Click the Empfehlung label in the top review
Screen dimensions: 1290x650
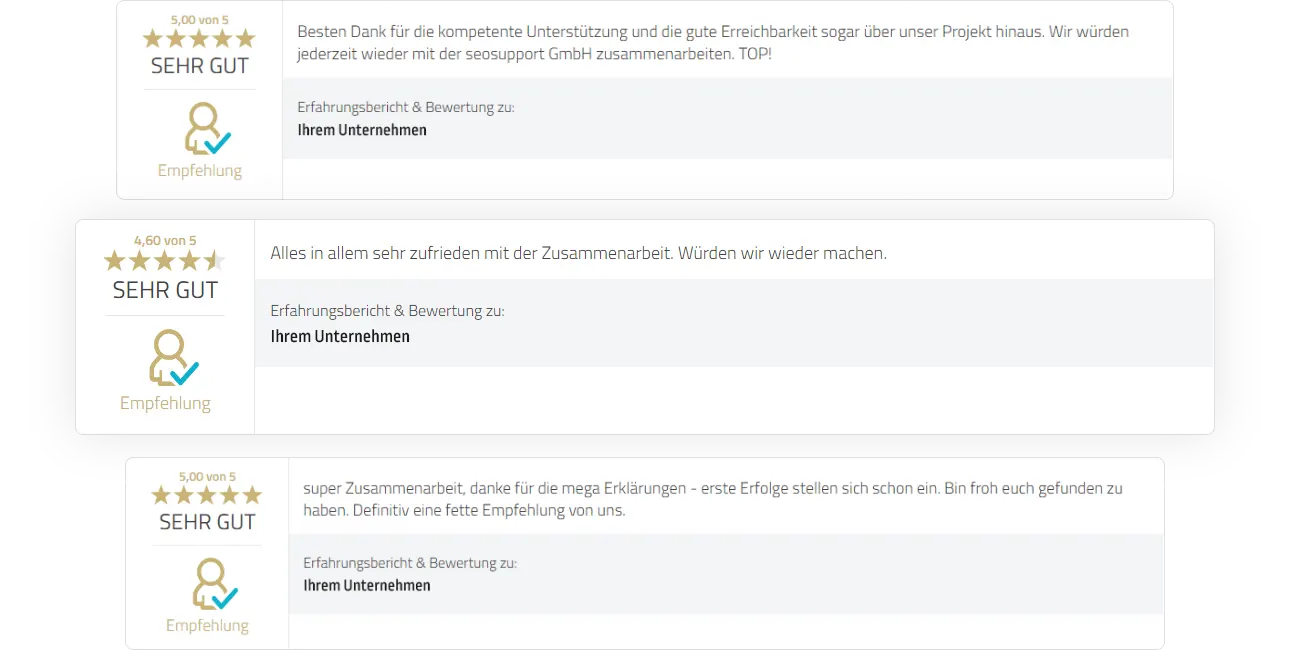point(200,170)
